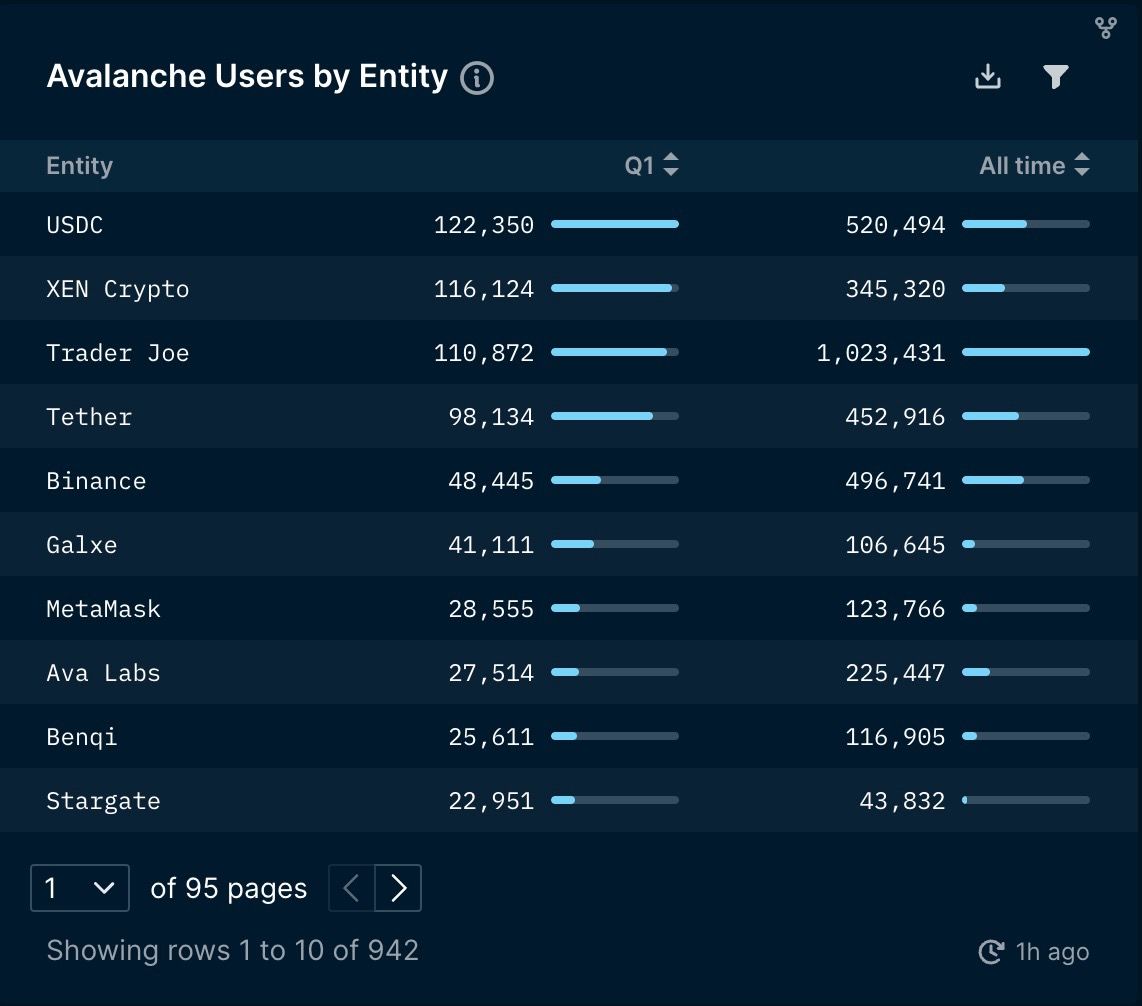The width and height of the screenshot is (1142, 1006).
Task: Download the Avalanche Users data
Action: coord(988,76)
